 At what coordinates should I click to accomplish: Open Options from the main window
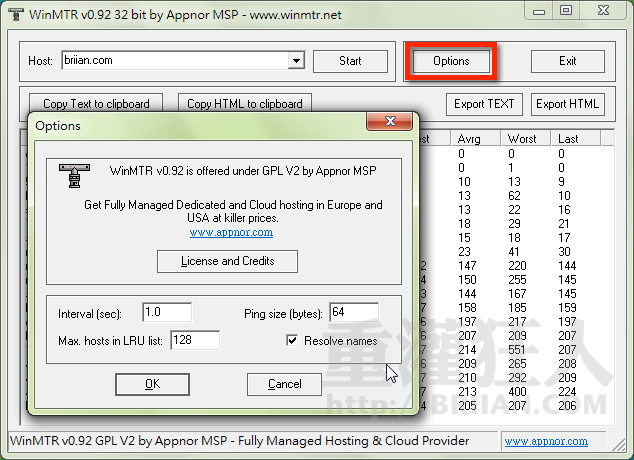(x=451, y=61)
